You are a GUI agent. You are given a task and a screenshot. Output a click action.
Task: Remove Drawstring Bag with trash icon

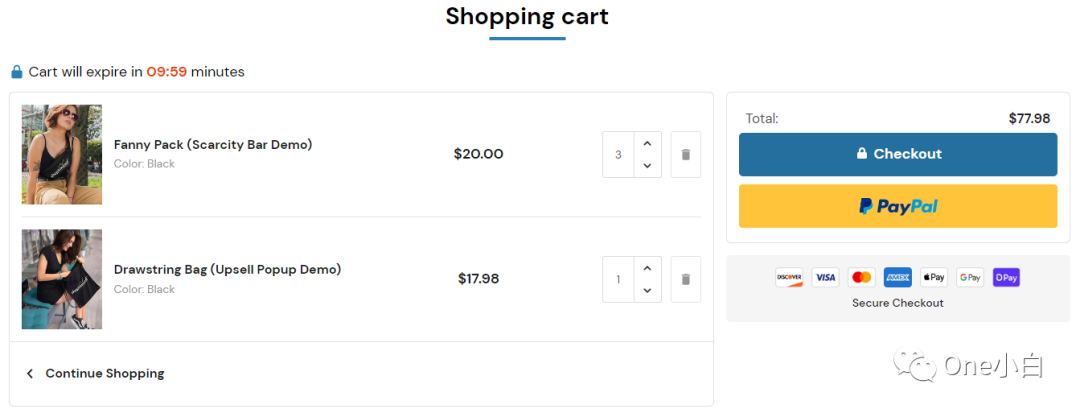click(685, 279)
